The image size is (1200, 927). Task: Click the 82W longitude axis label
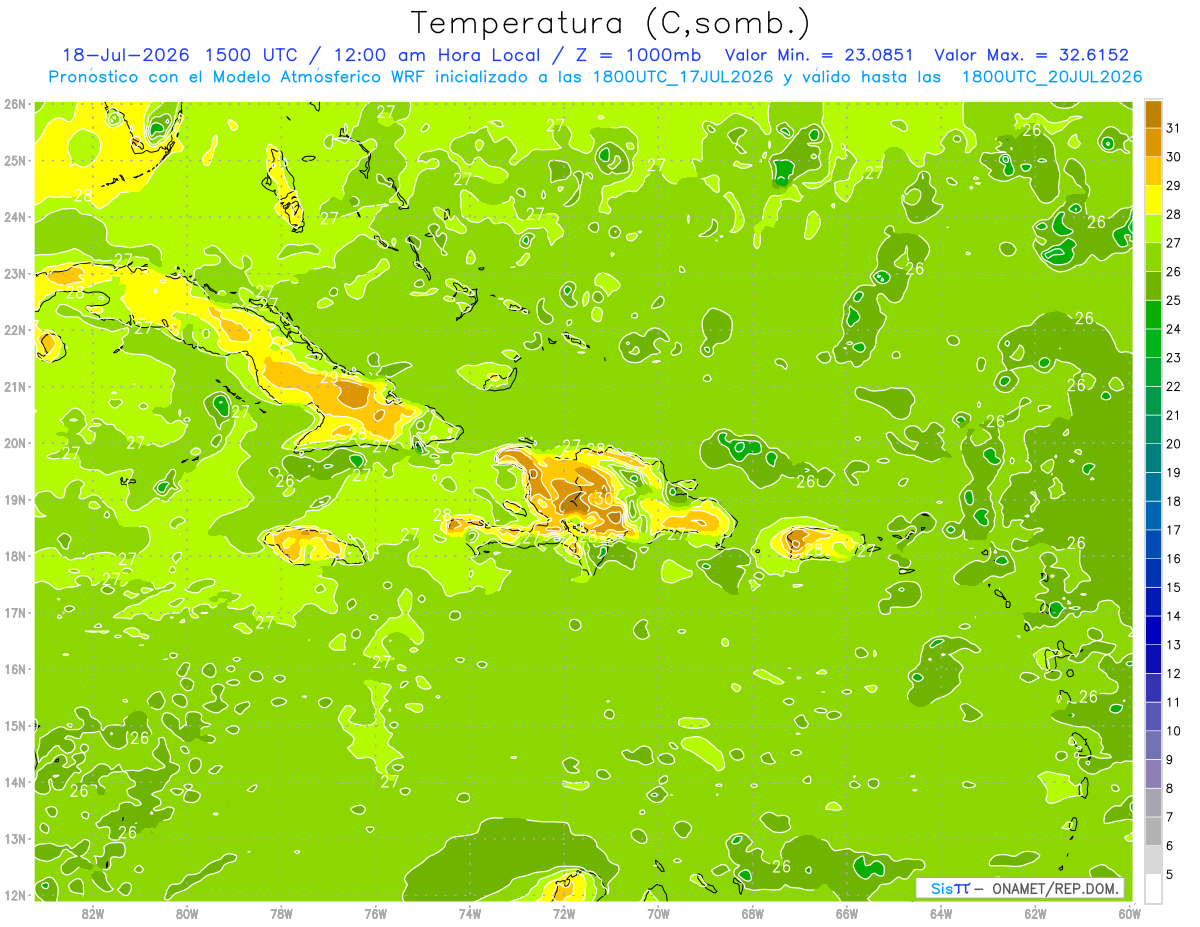pos(93,913)
